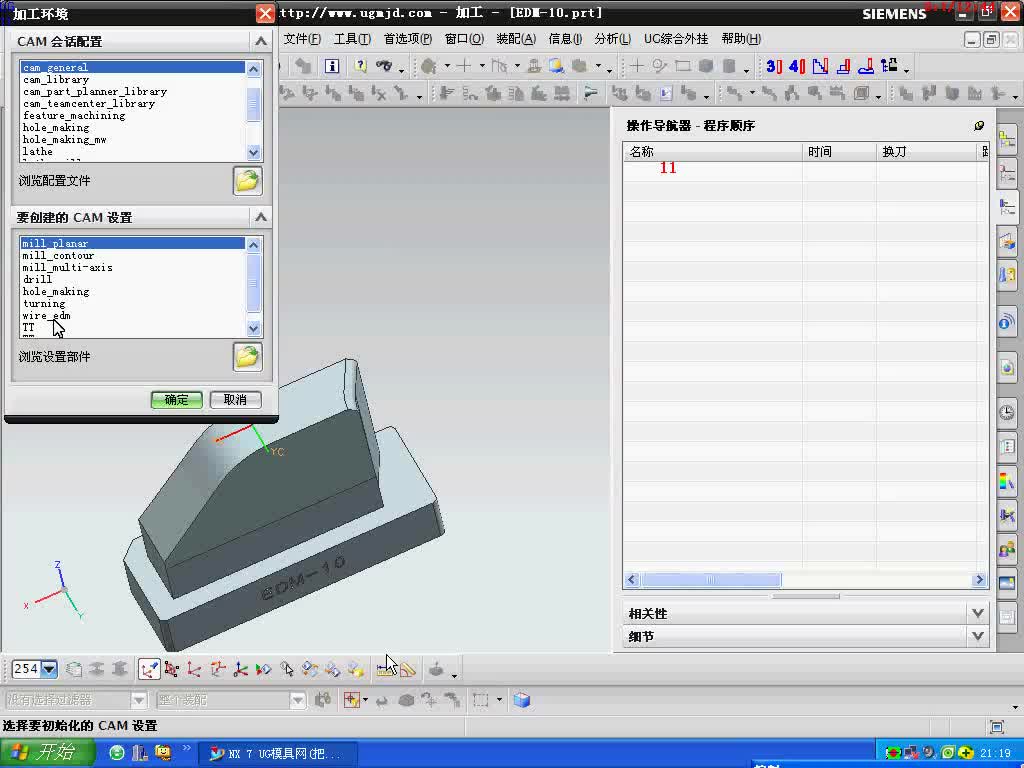This screenshot has height=768, width=1024.
Task: Click topmost navigator icon in right sidebar
Action: point(1006,140)
